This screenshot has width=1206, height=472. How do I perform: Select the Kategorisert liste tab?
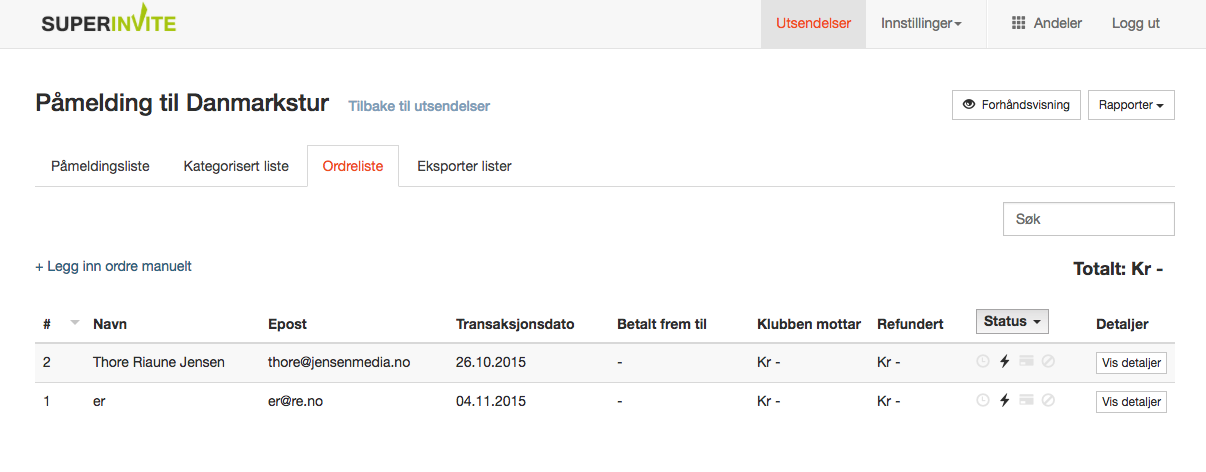click(236, 166)
